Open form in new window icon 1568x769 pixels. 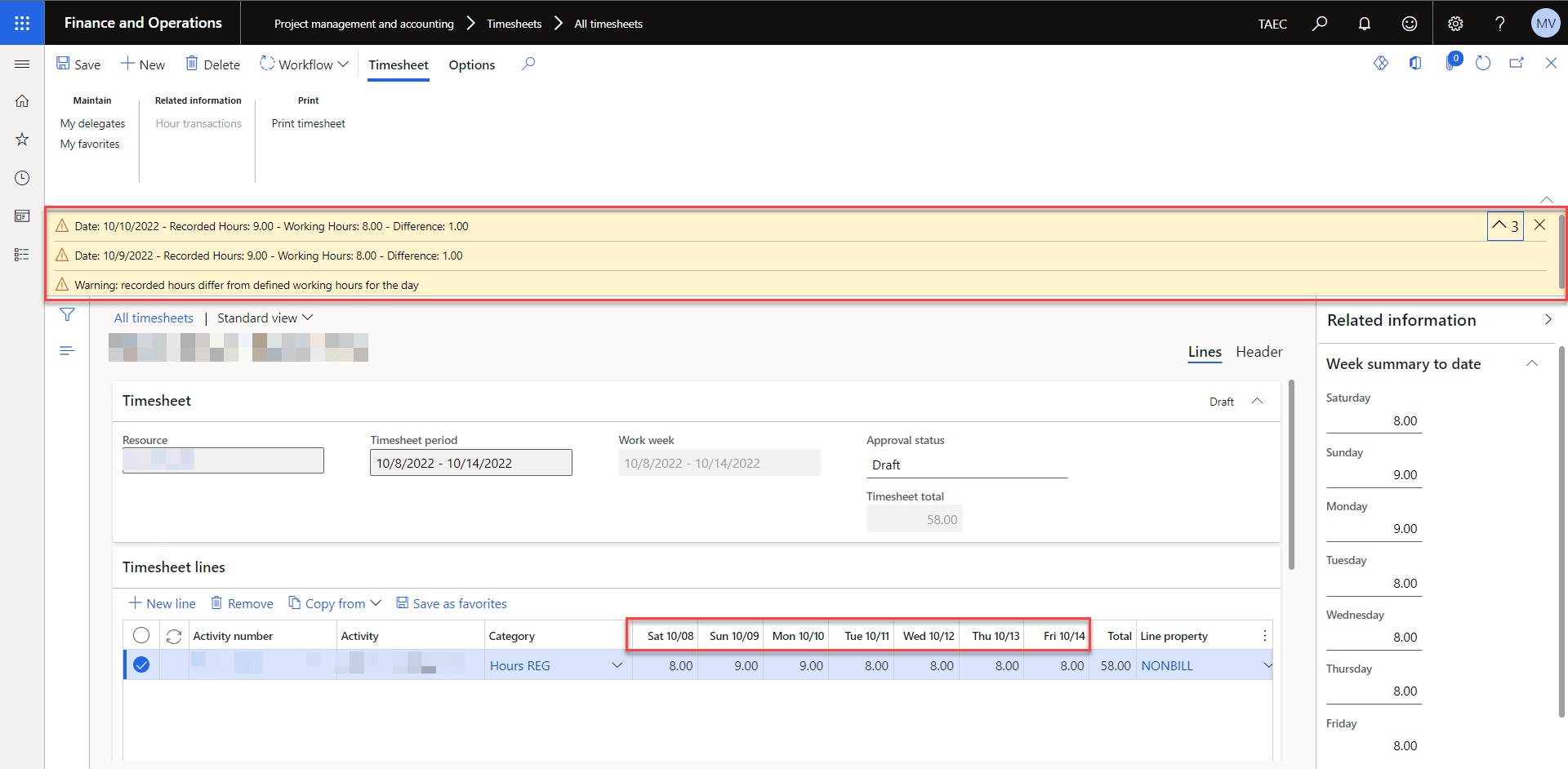tap(1517, 63)
